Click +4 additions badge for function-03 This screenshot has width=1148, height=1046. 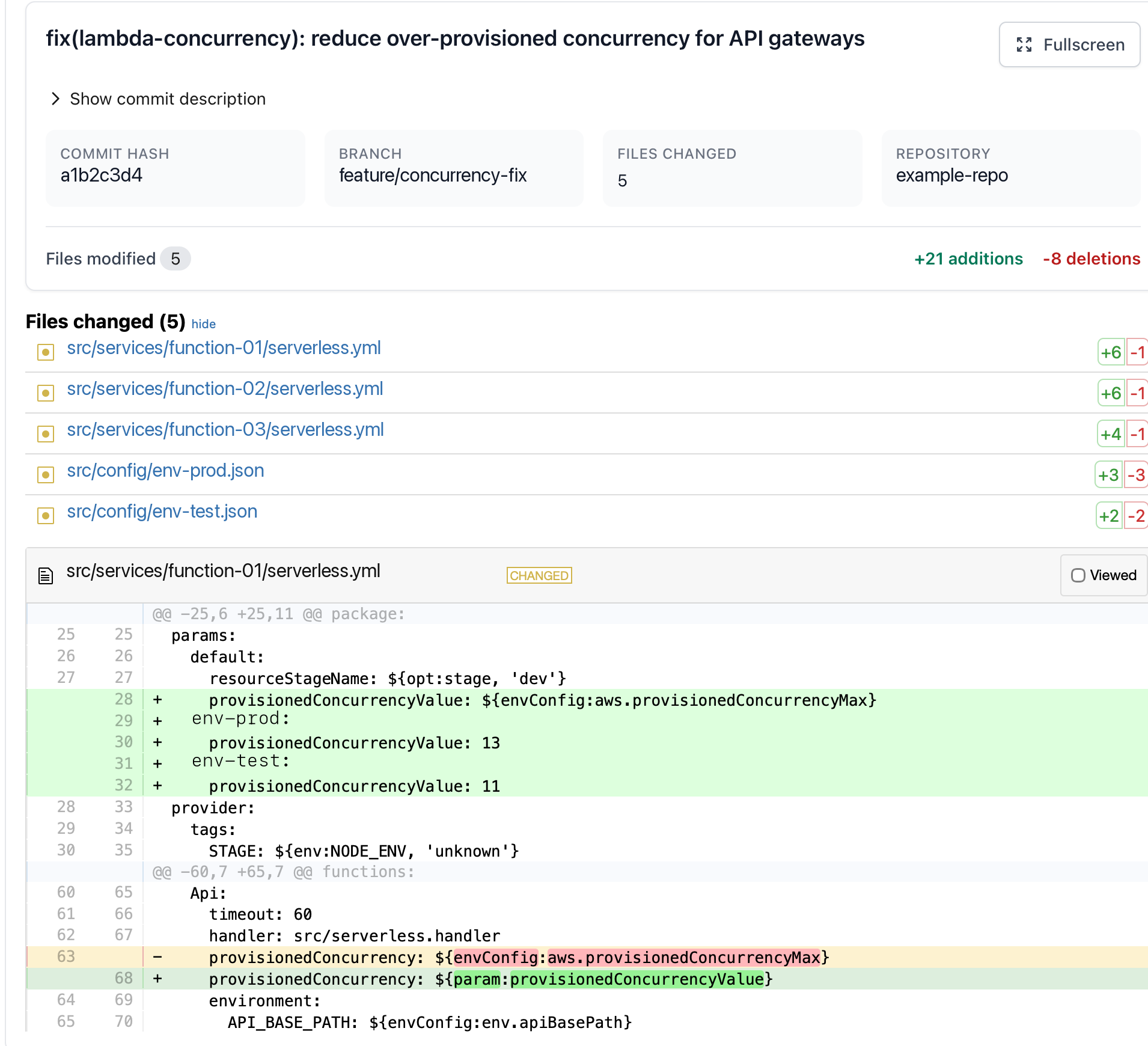pos(1111,434)
